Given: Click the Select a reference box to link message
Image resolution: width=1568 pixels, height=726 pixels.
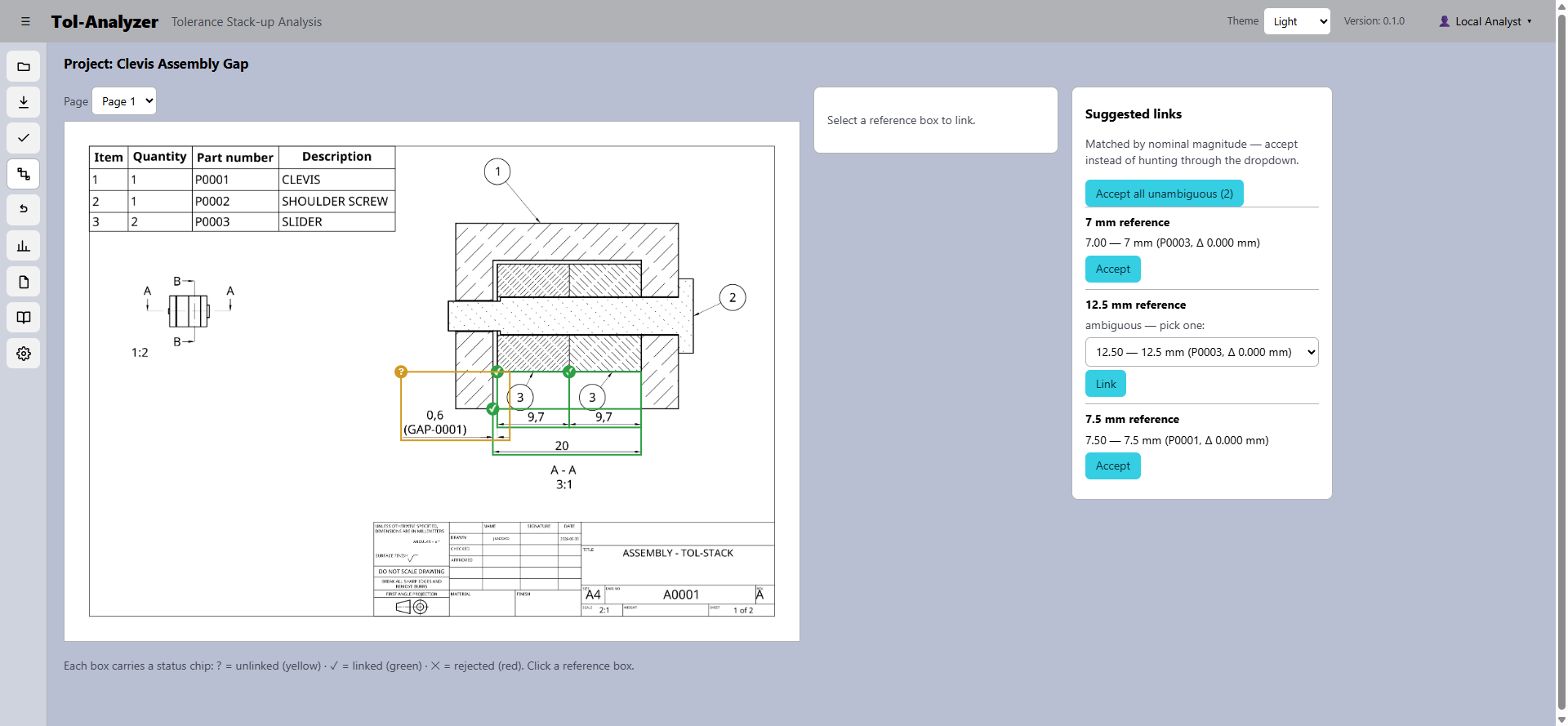Looking at the screenshot, I should (901, 120).
